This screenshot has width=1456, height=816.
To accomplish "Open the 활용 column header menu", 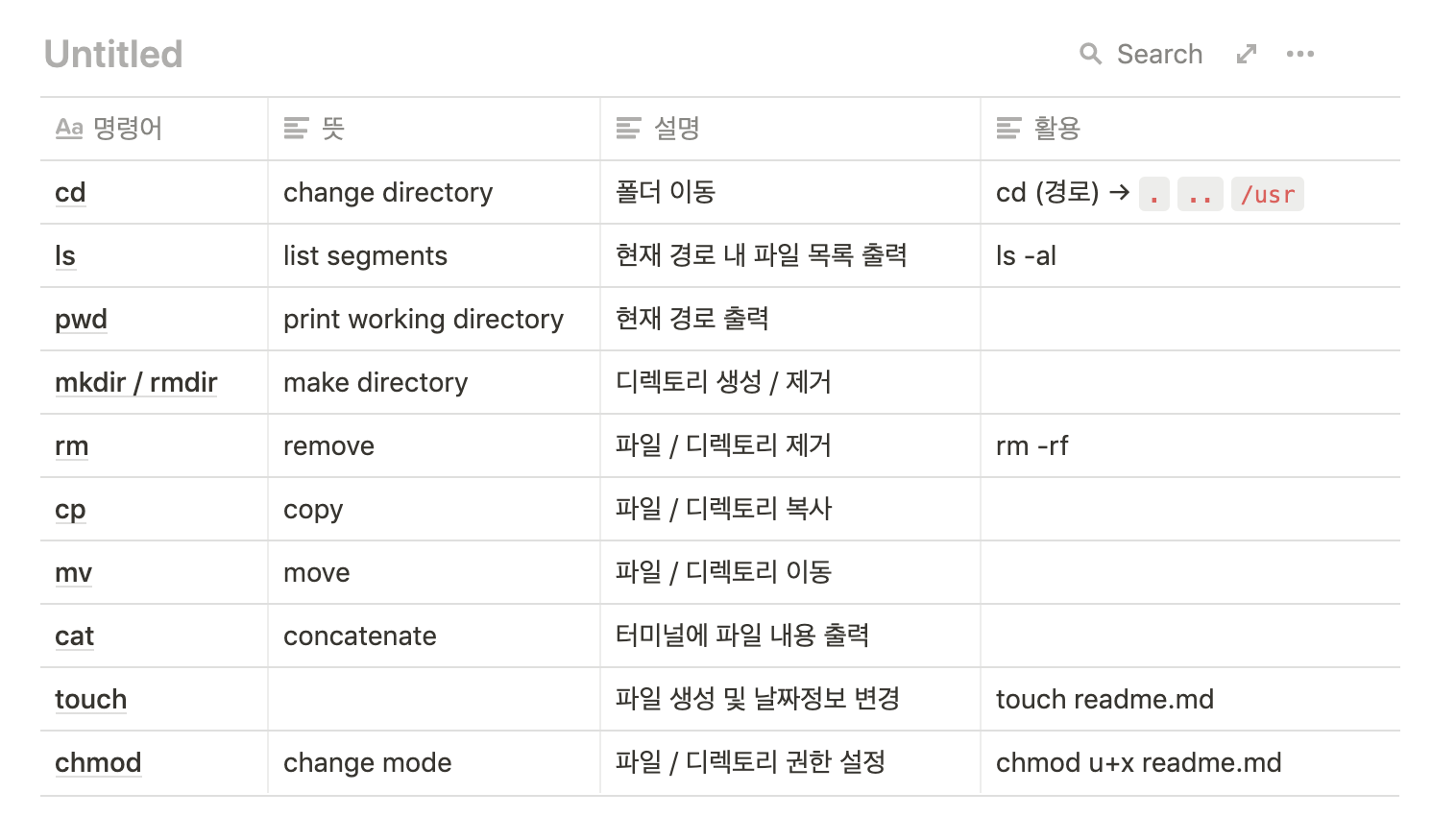I will click(x=1190, y=129).
